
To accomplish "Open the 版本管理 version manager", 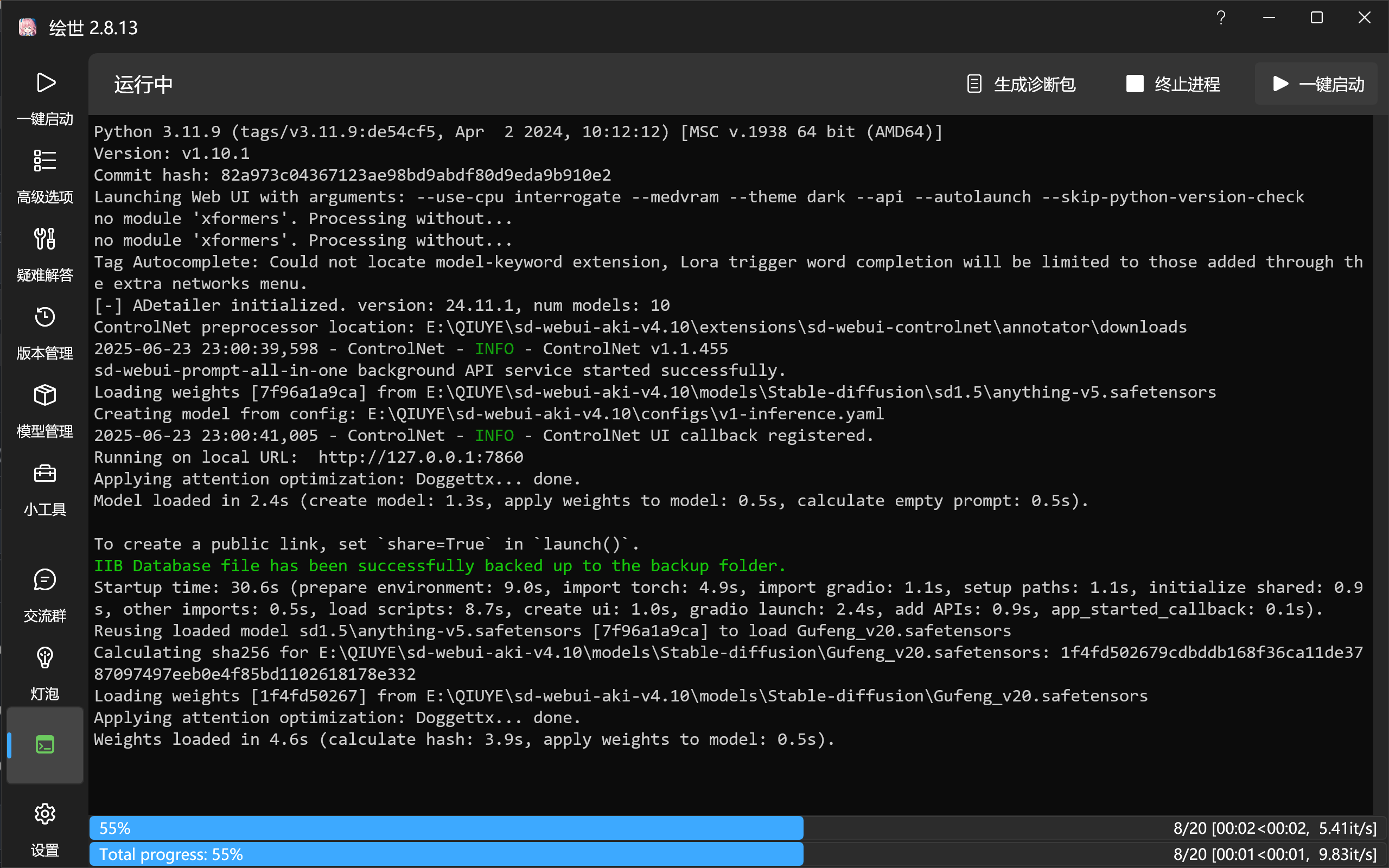I will [x=45, y=329].
